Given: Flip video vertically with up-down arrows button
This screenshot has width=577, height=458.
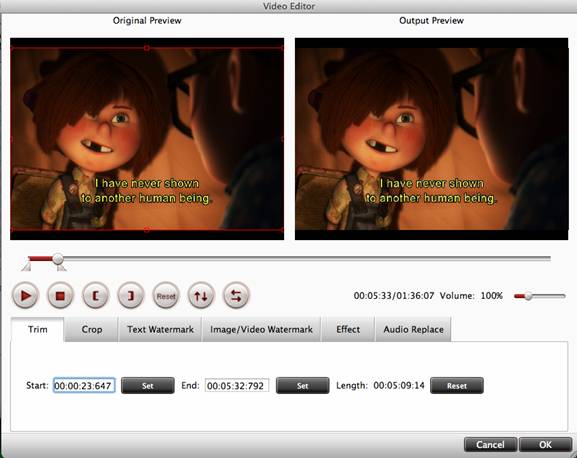Looking at the screenshot, I should tap(201, 295).
